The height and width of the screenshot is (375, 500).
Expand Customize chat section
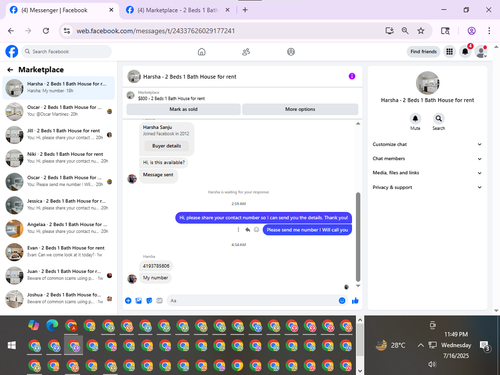(x=427, y=144)
